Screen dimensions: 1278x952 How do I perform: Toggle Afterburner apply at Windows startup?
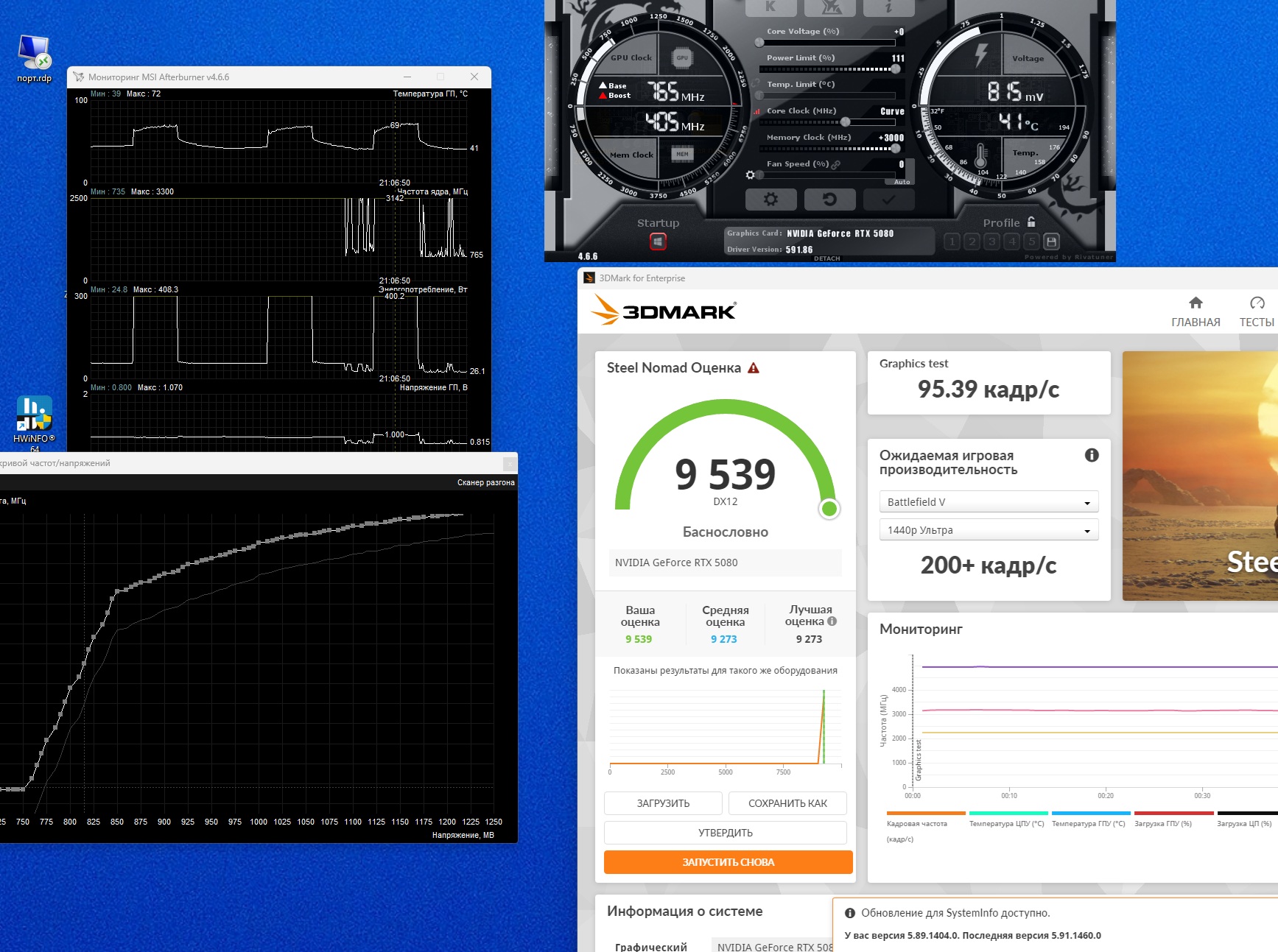coord(658,241)
